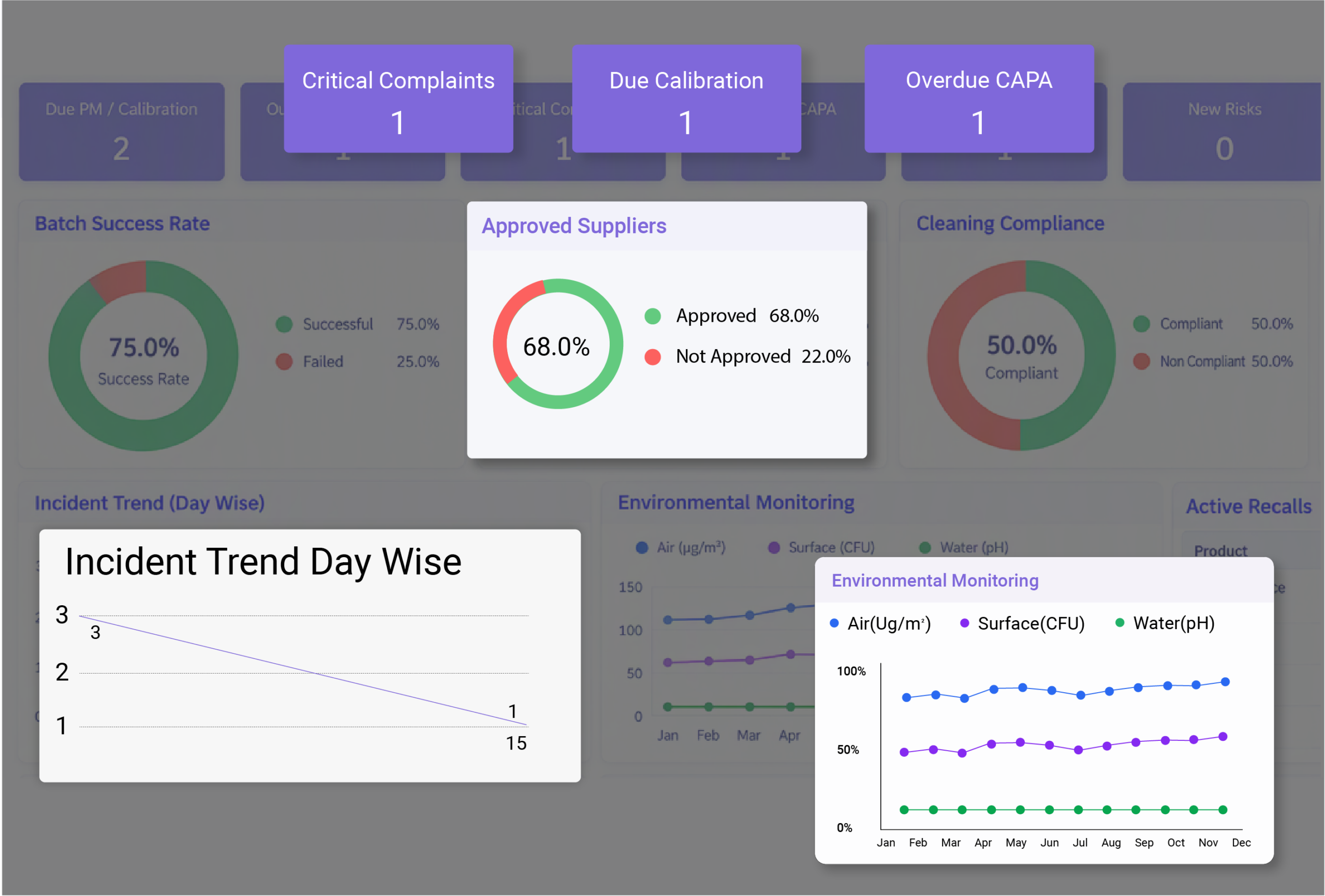Click the Cleaning Compliance panel title
Image resolution: width=1325 pixels, height=896 pixels.
coord(1010,223)
